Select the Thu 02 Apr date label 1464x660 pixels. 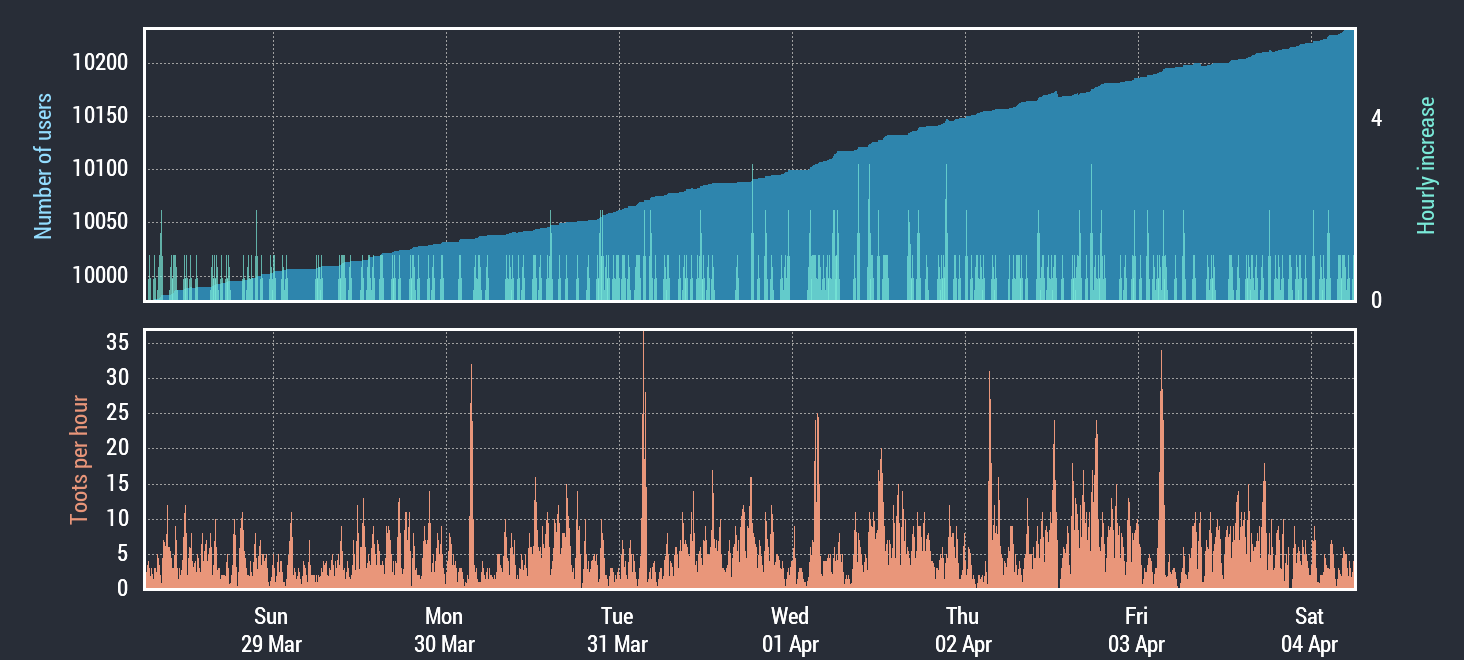click(963, 630)
